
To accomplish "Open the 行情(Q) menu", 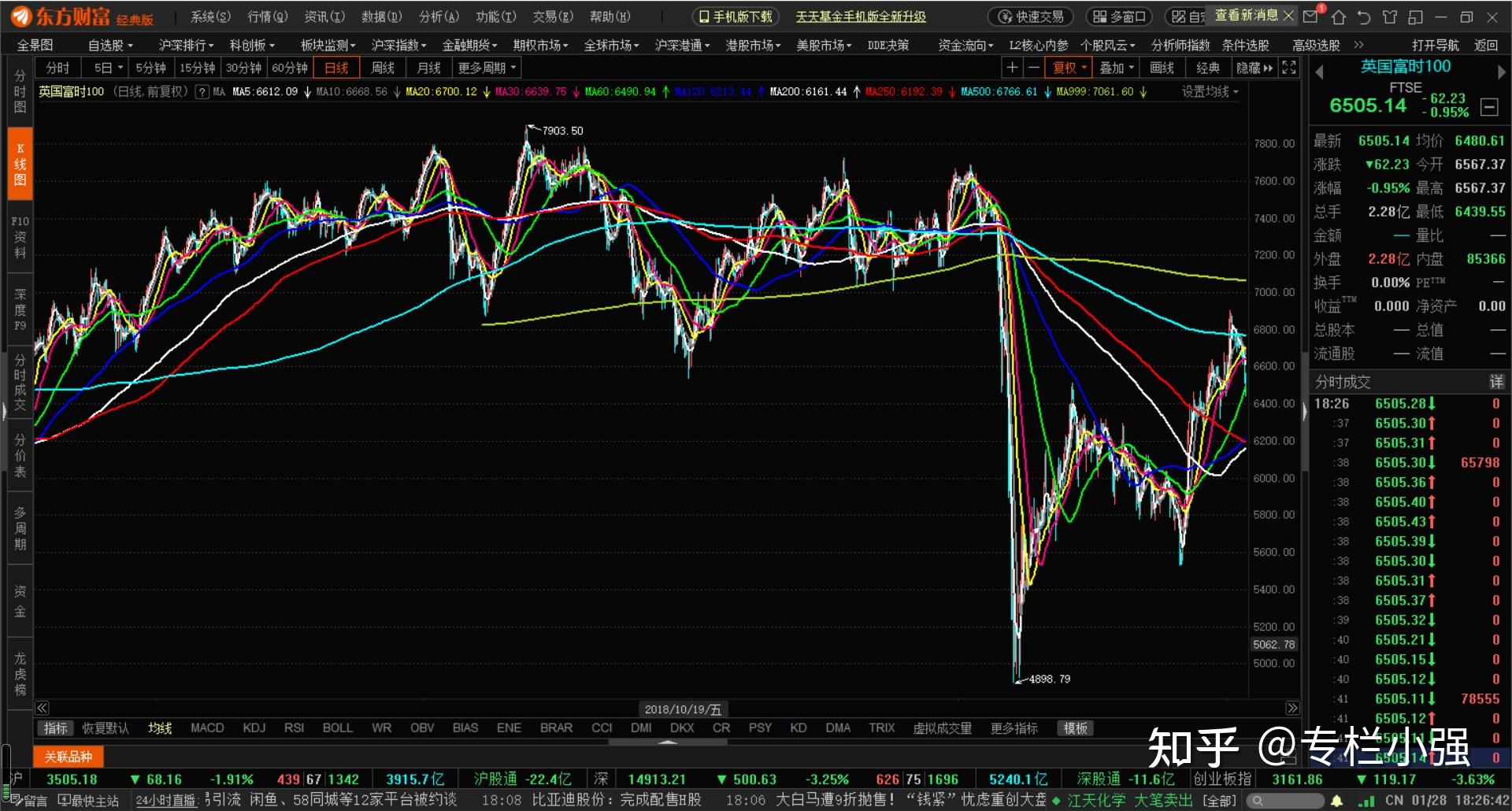I will 268,17.
